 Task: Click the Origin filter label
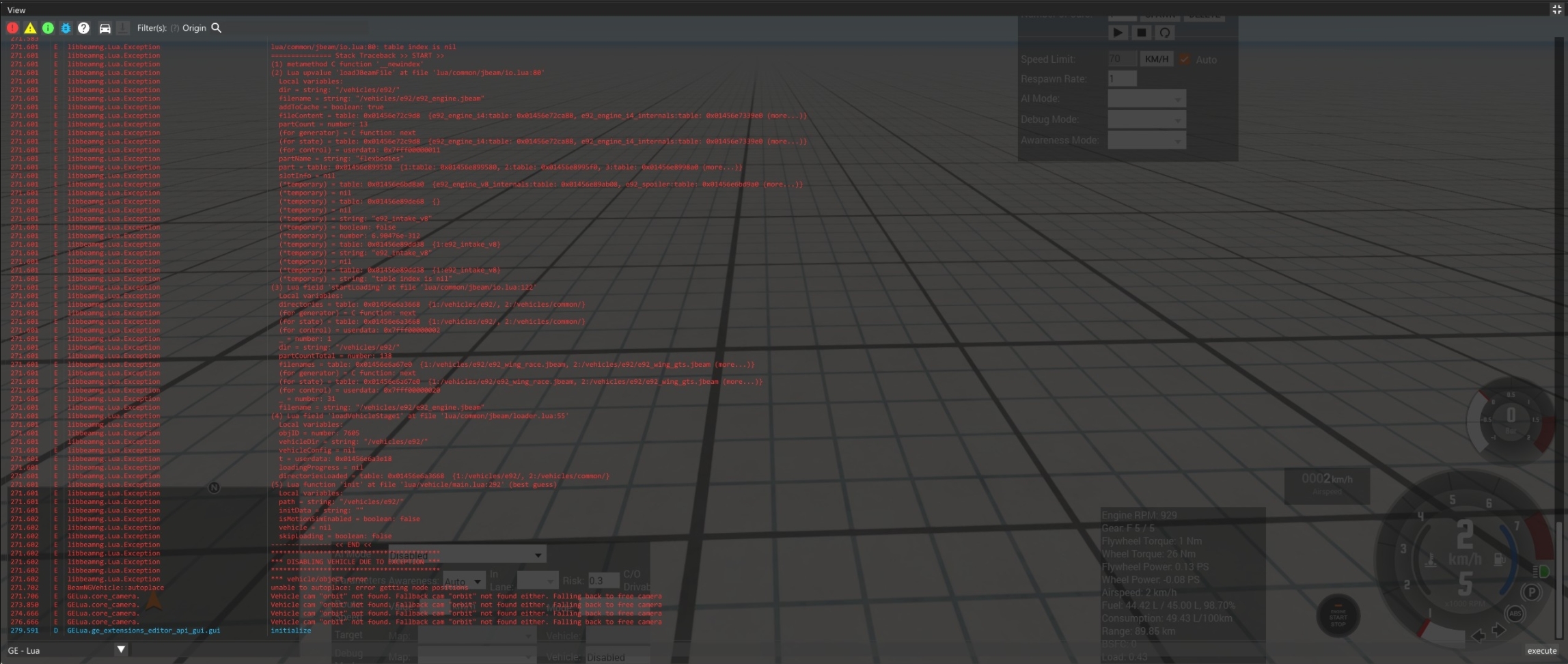[194, 28]
